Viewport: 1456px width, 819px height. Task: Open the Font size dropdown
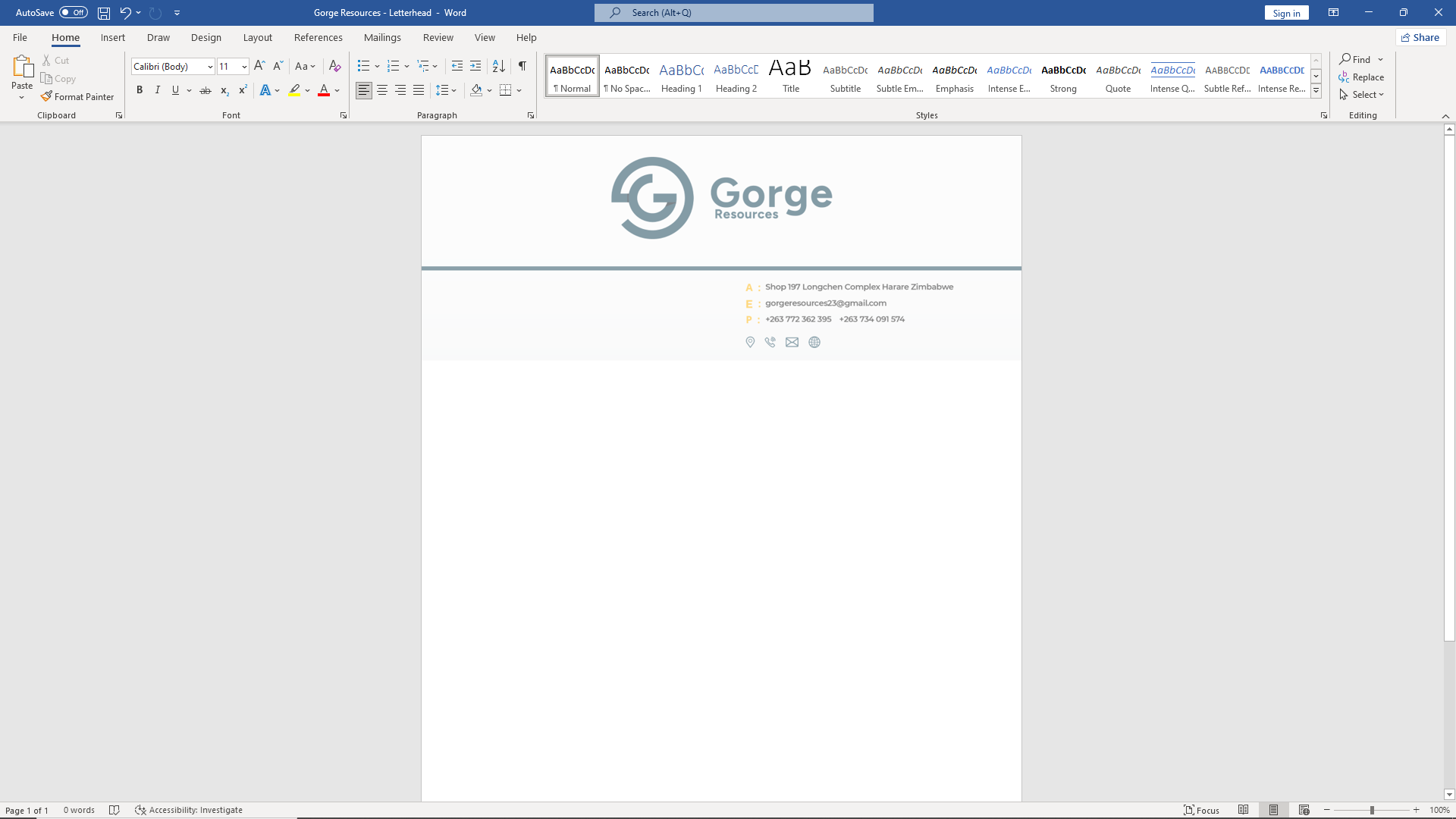pyautogui.click(x=244, y=67)
